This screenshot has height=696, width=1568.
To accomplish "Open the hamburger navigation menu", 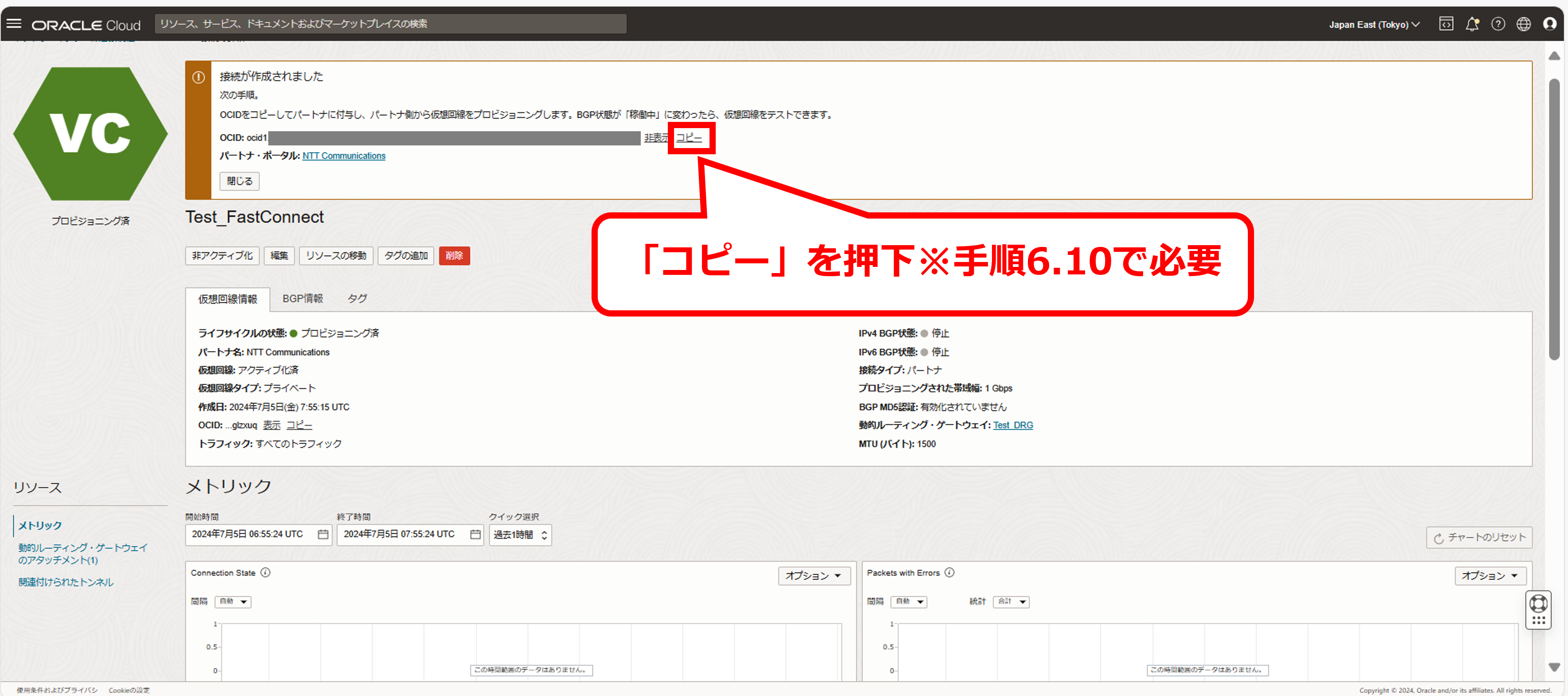I will (14, 24).
